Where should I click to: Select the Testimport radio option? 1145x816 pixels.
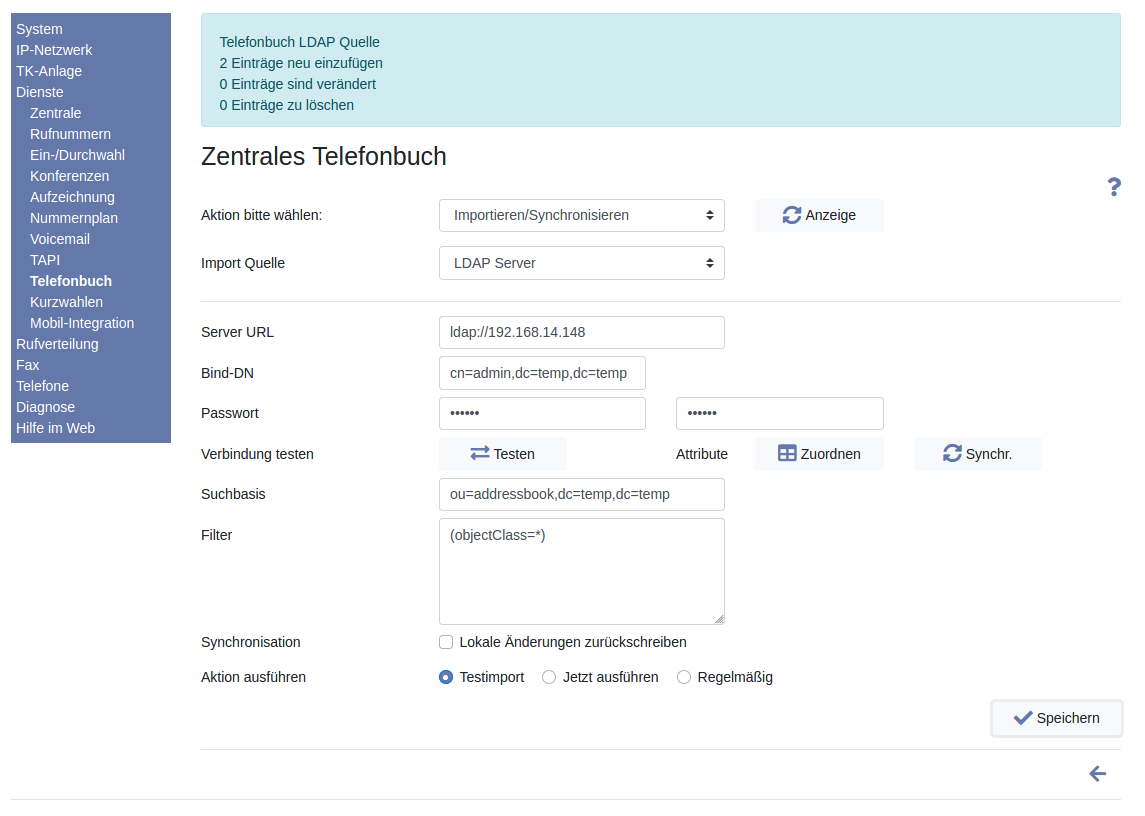(446, 677)
